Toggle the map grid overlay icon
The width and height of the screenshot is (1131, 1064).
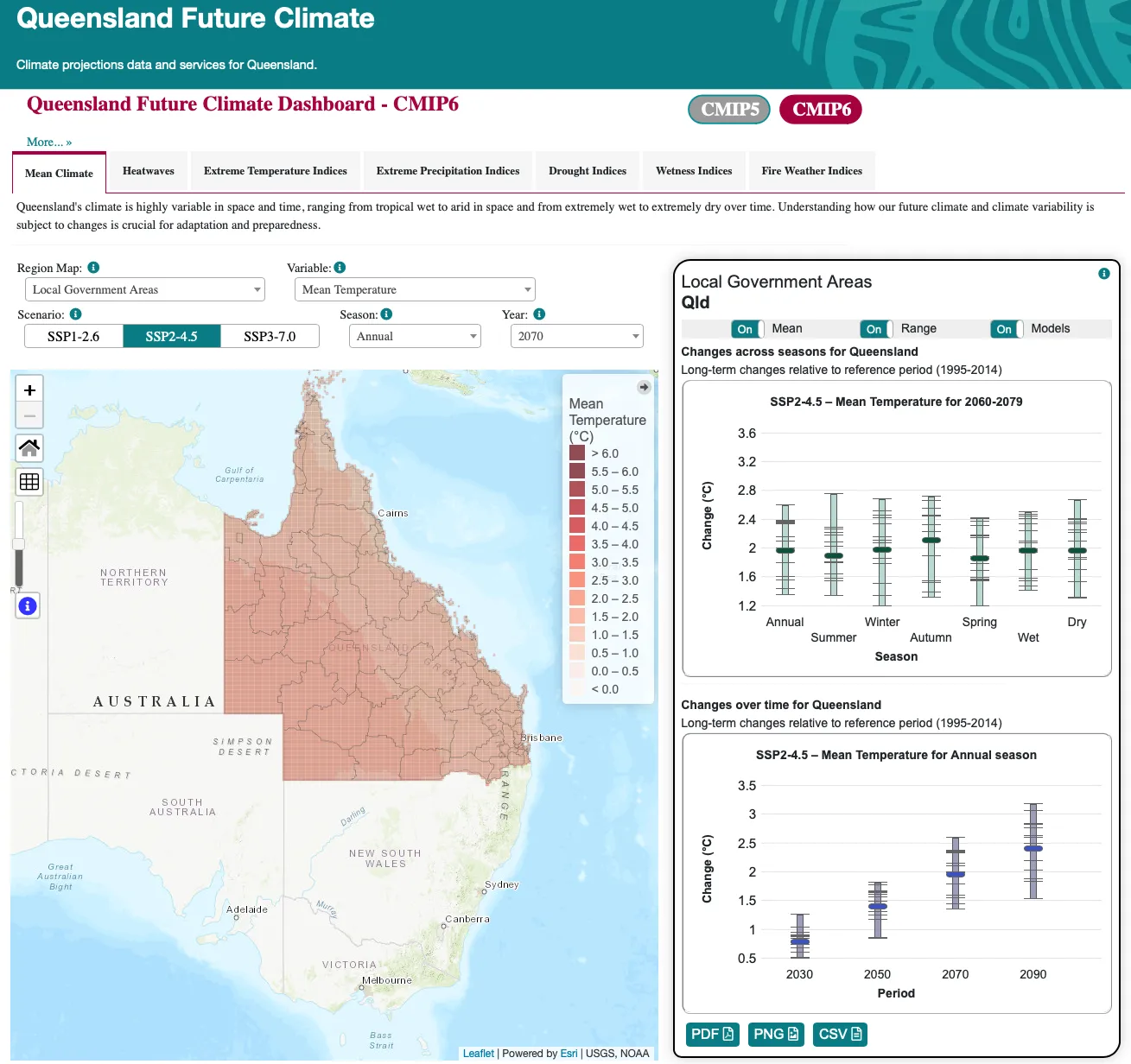pos(29,482)
